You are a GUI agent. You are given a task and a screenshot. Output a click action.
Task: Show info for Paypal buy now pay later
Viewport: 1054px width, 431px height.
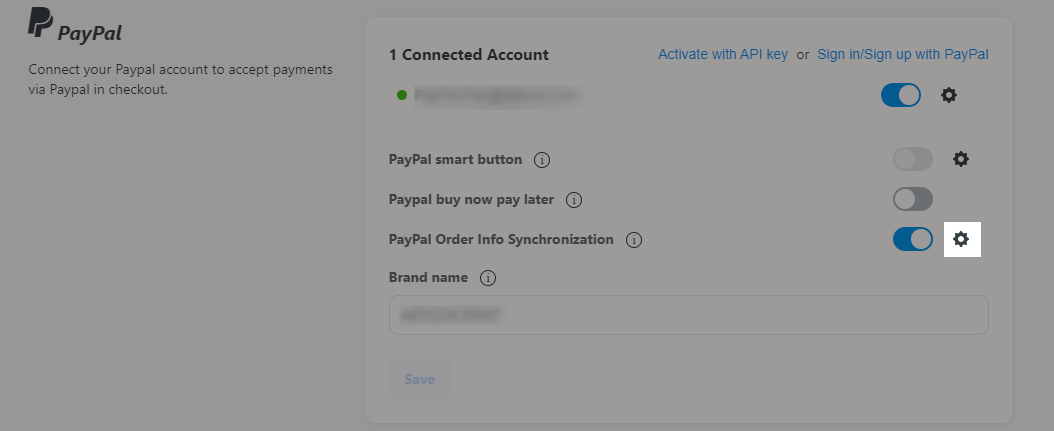tap(573, 200)
